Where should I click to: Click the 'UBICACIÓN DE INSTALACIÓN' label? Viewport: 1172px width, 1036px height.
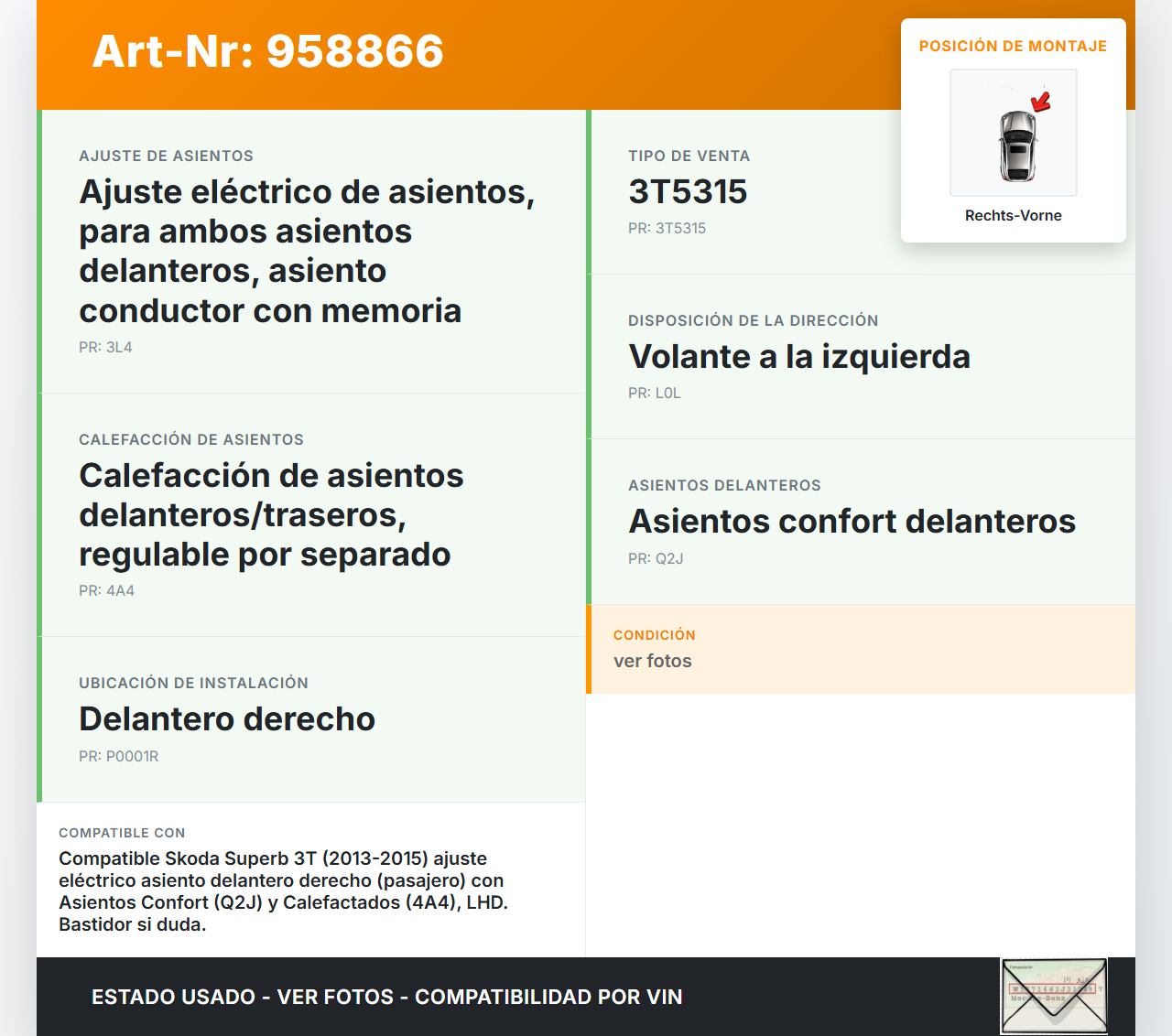[x=193, y=683]
